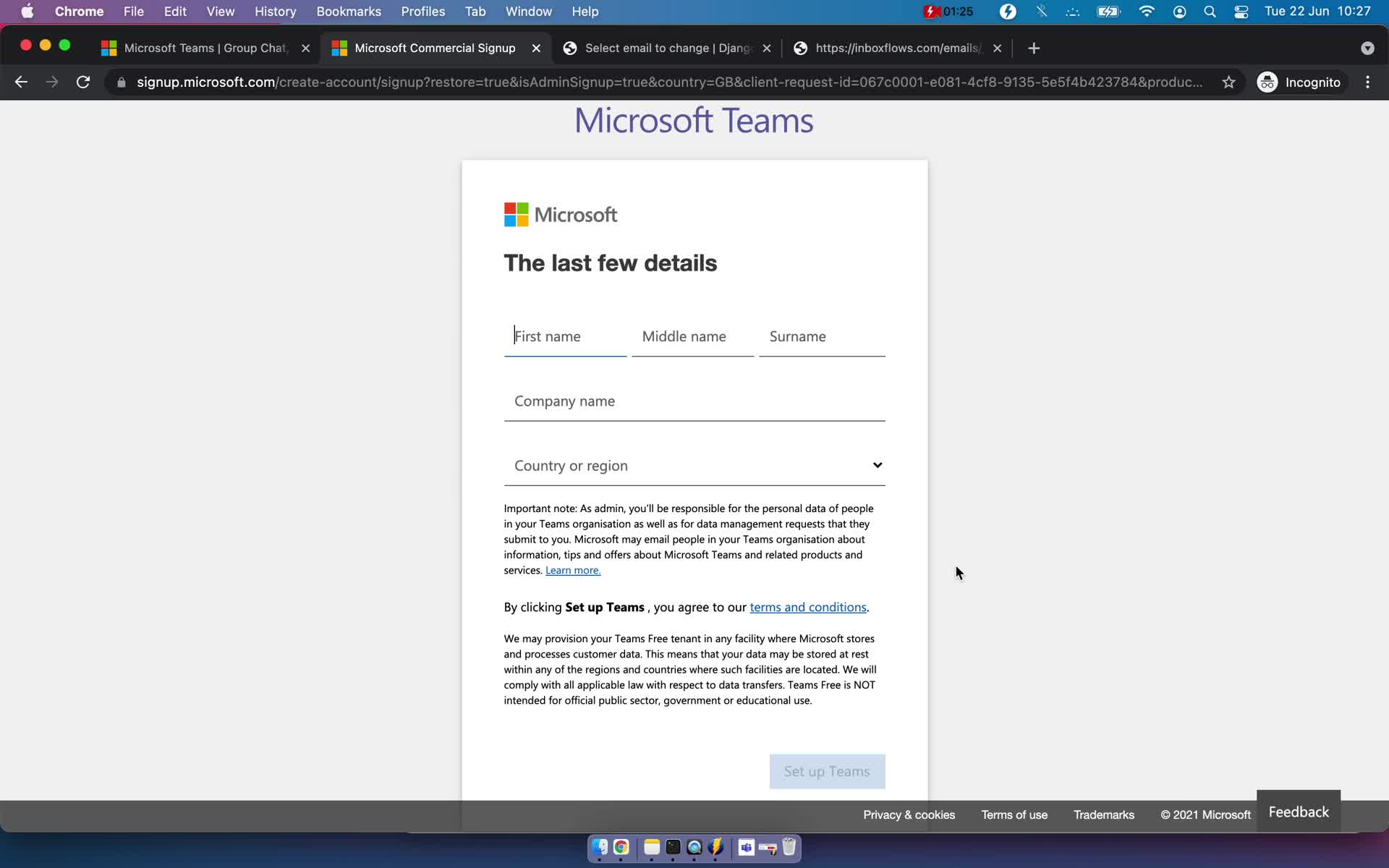Open the File menu
The height and width of the screenshot is (868, 1389).
(133, 12)
